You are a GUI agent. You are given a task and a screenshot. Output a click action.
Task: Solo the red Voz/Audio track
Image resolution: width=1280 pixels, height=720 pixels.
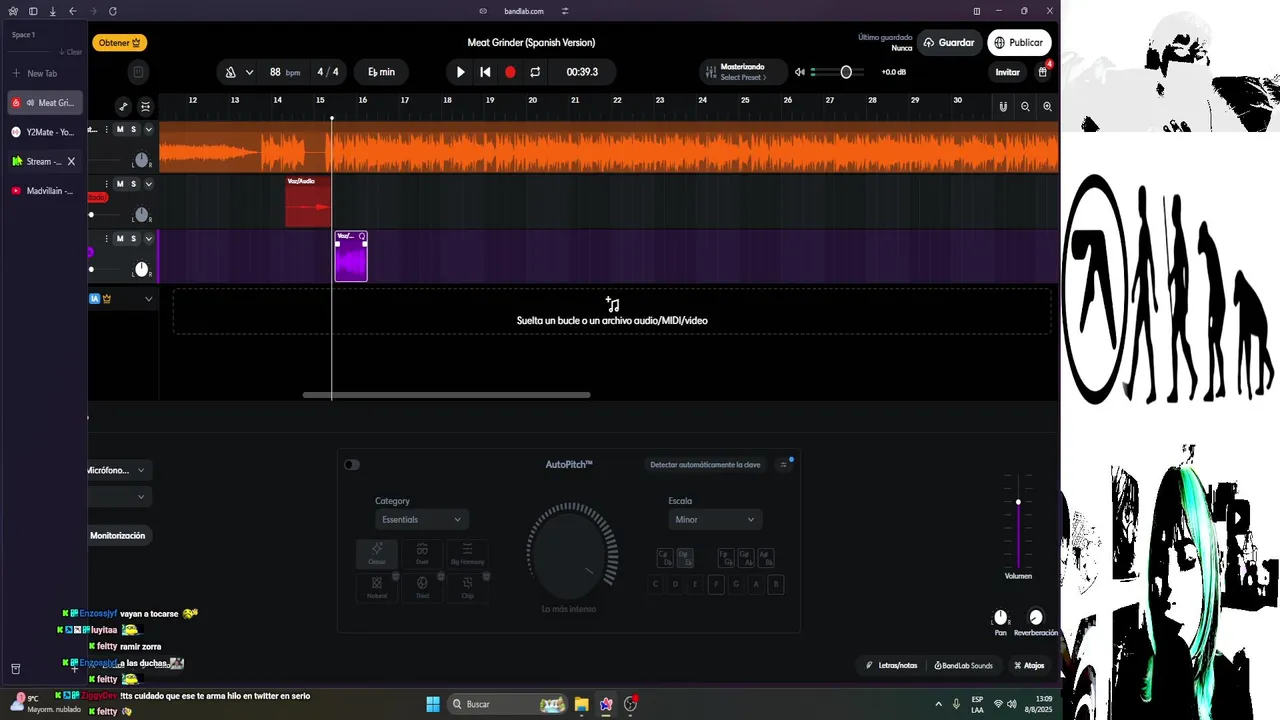click(x=134, y=184)
